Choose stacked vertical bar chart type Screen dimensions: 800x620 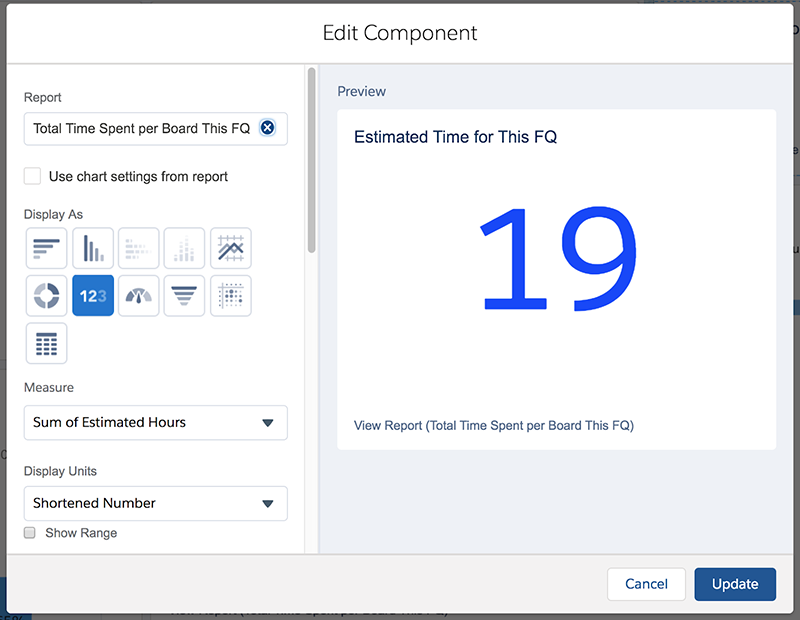185,248
